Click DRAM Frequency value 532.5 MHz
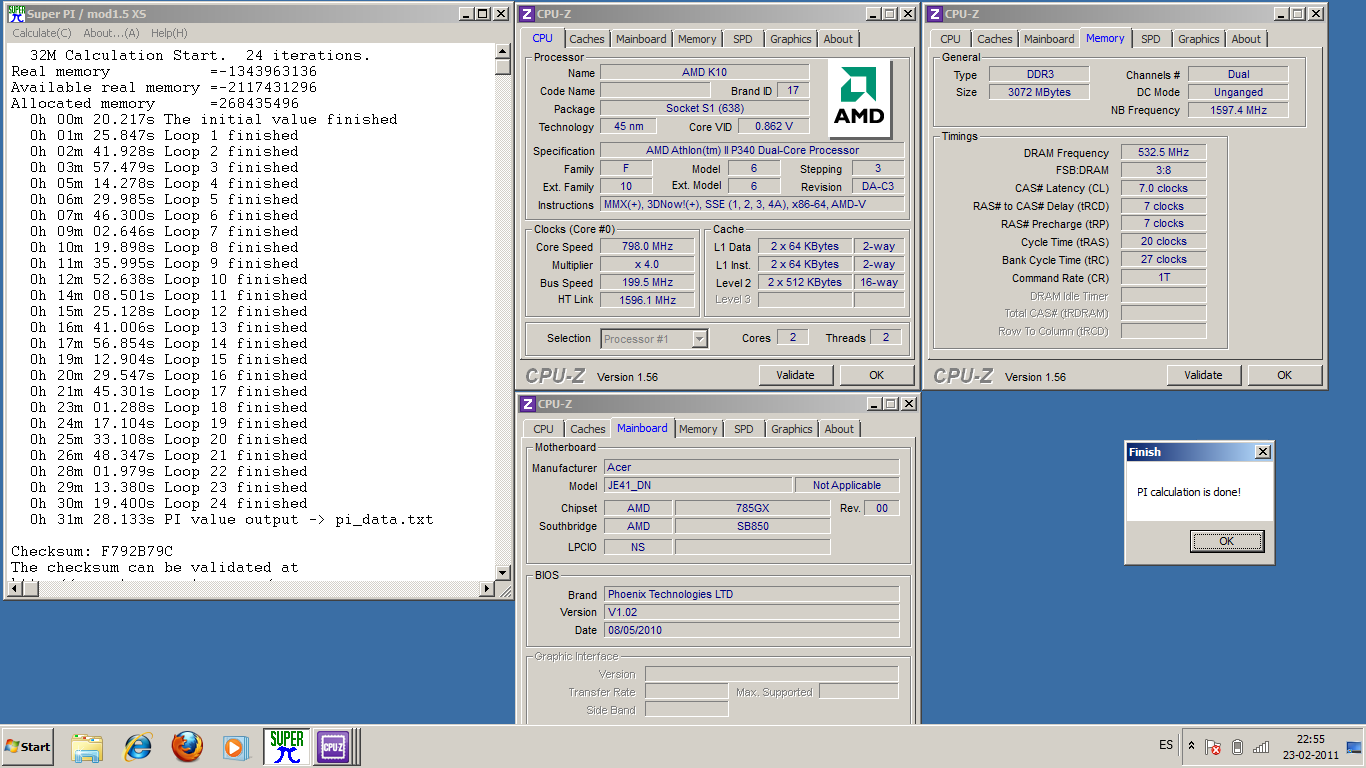Screen dimensions: 1366x768 [1163, 153]
